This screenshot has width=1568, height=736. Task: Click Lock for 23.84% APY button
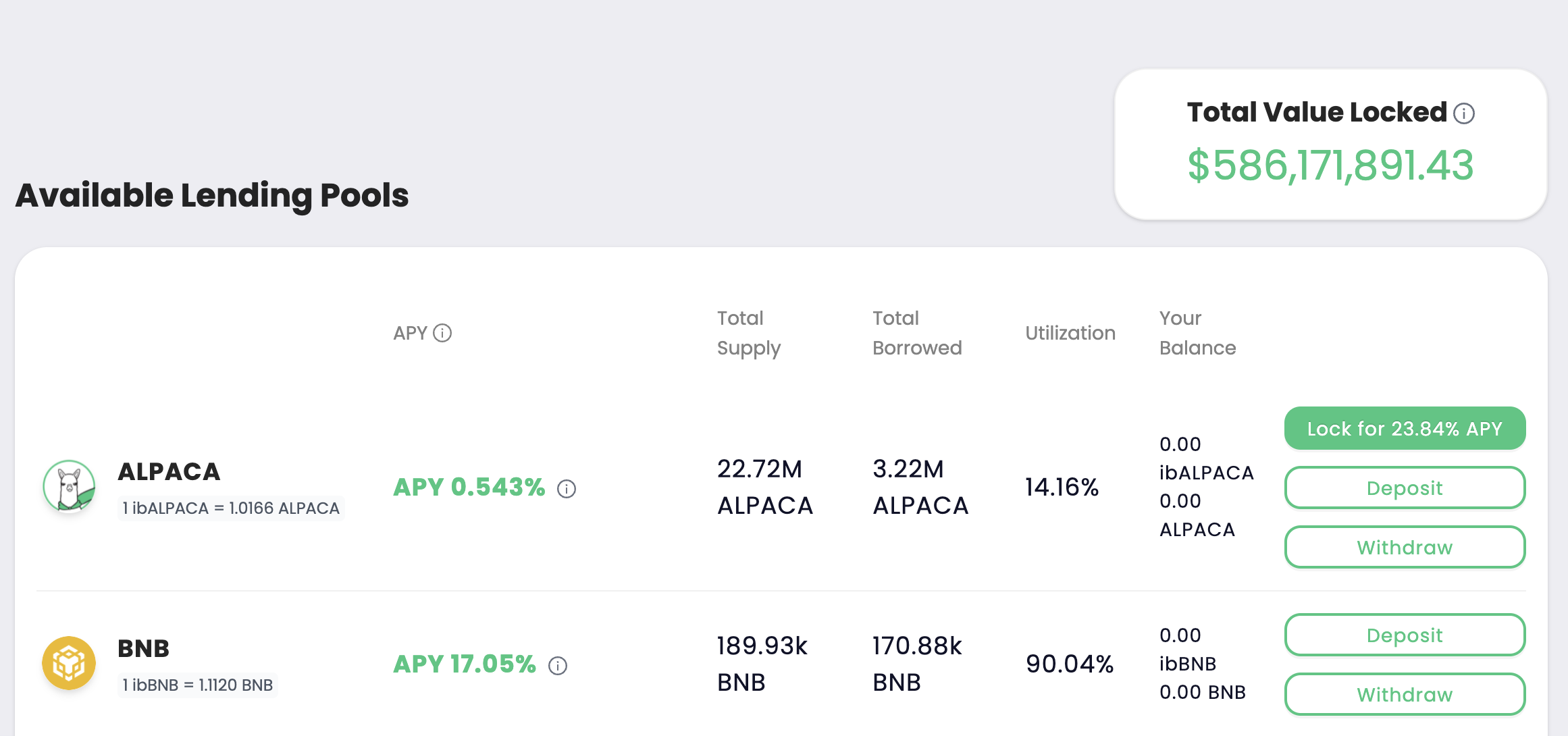(x=1405, y=428)
